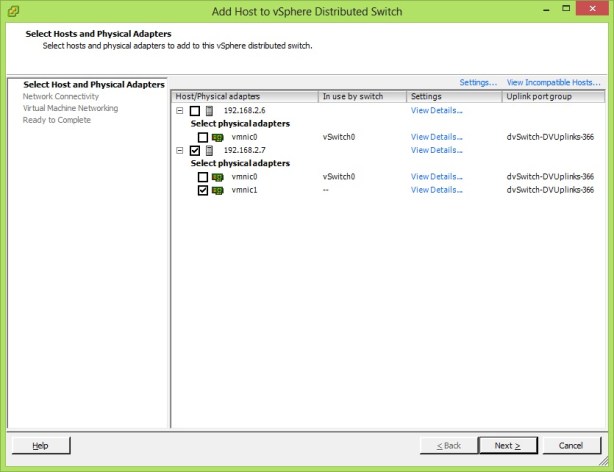The width and height of the screenshot is (614, 472).
Task: Enable vmnic0 checkbox under host 192.168.2.7
Action: pos(203,177)
